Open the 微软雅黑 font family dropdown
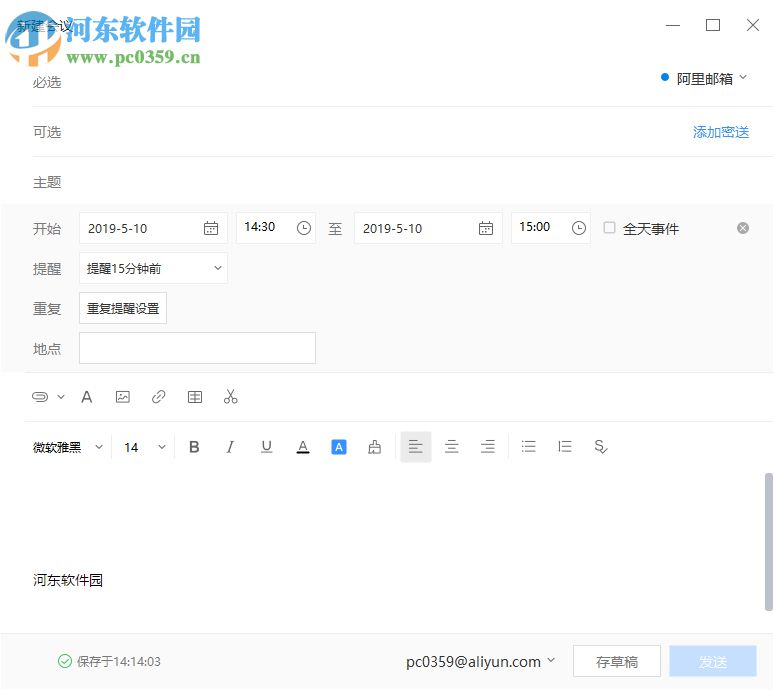 (68, 447)
